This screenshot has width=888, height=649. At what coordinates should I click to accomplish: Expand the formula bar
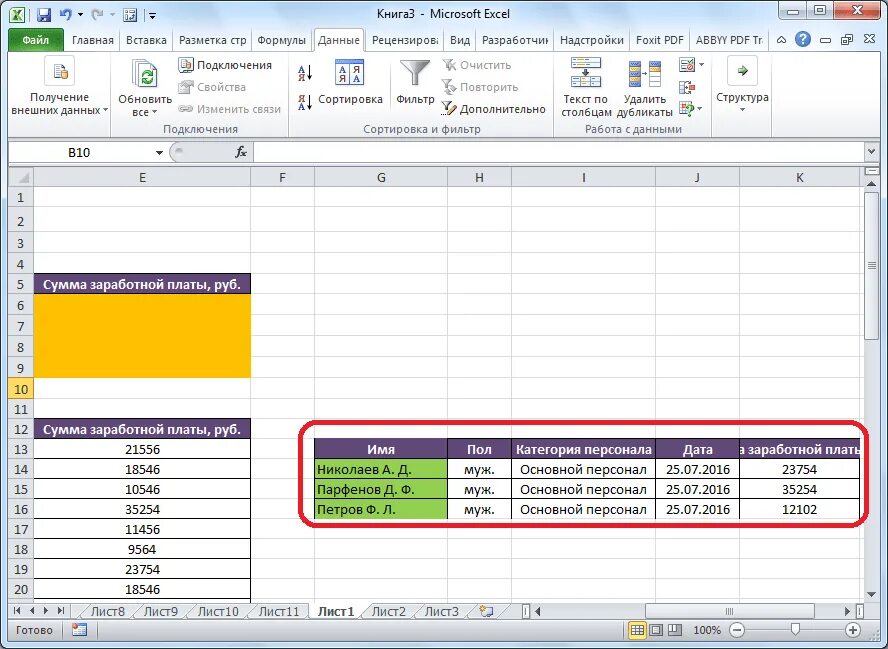click(x=871, y=152)
